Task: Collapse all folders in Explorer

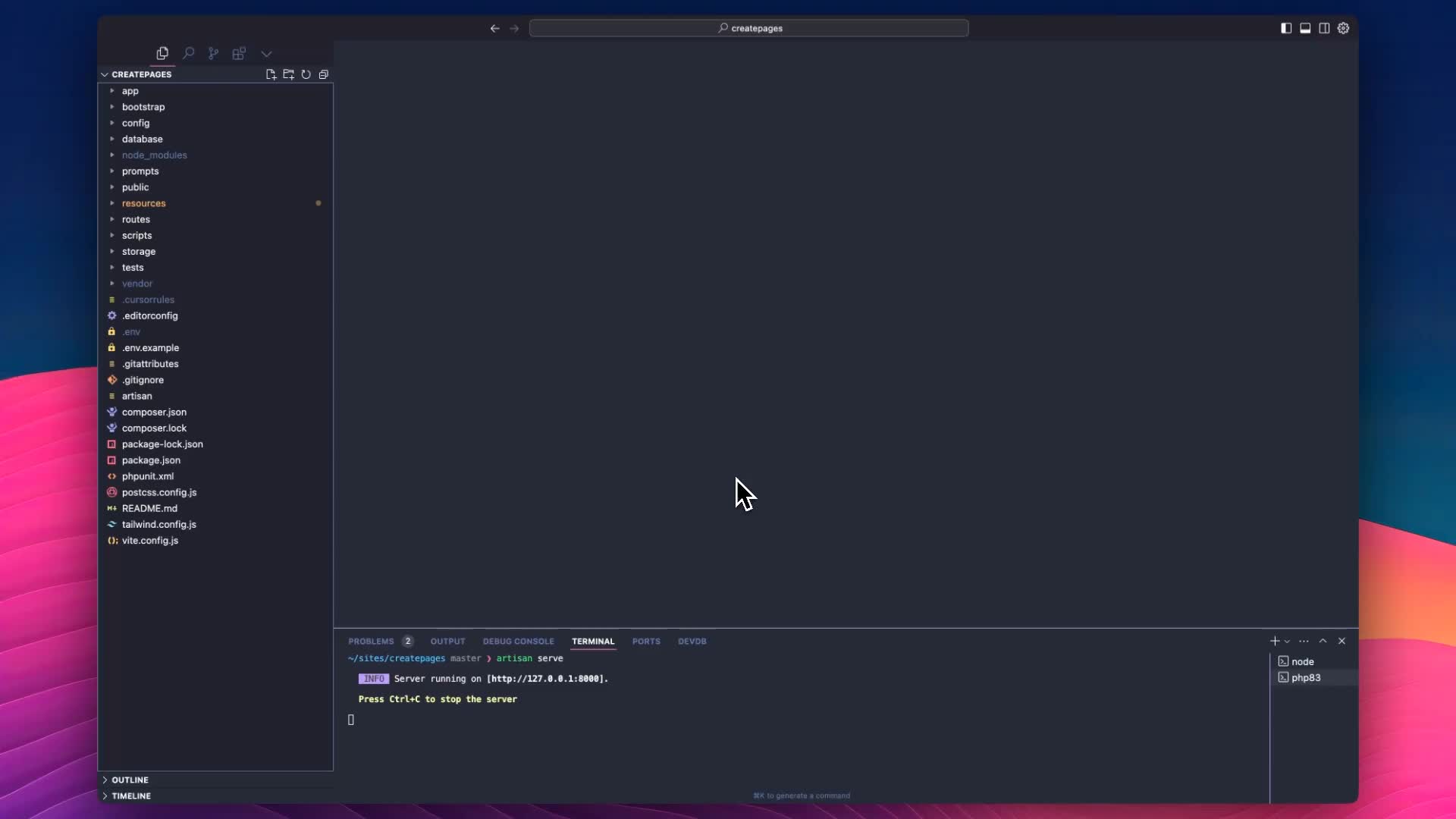Action: 324,74
